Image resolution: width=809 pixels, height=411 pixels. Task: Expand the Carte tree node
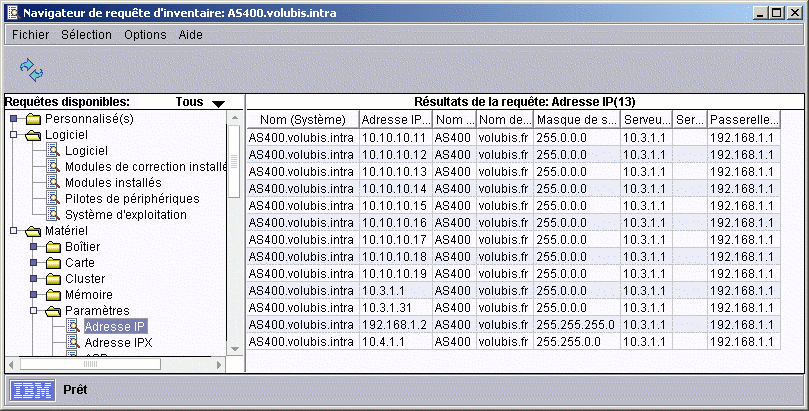click(x=34, y=263)
